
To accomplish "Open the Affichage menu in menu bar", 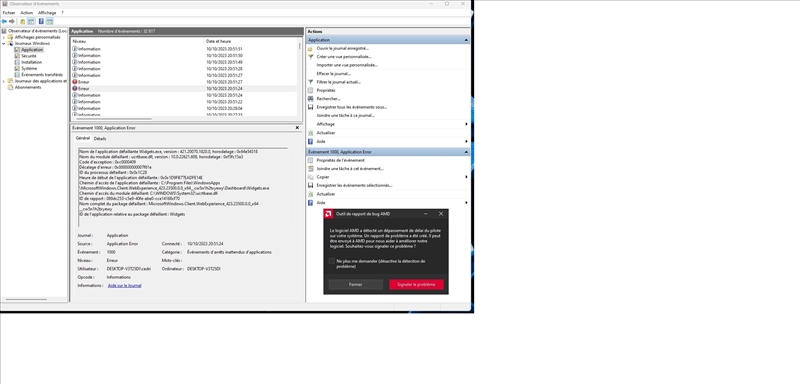I will 47,13.
